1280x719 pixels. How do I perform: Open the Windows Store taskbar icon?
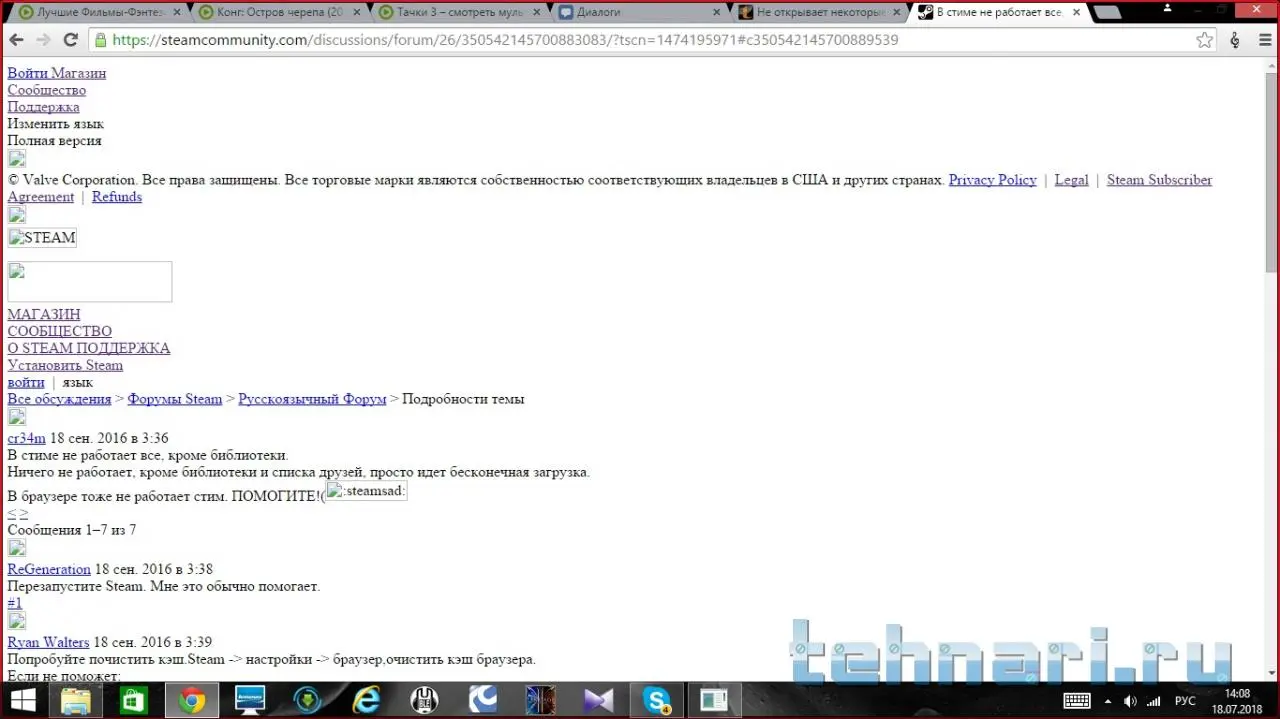point(133,700)
